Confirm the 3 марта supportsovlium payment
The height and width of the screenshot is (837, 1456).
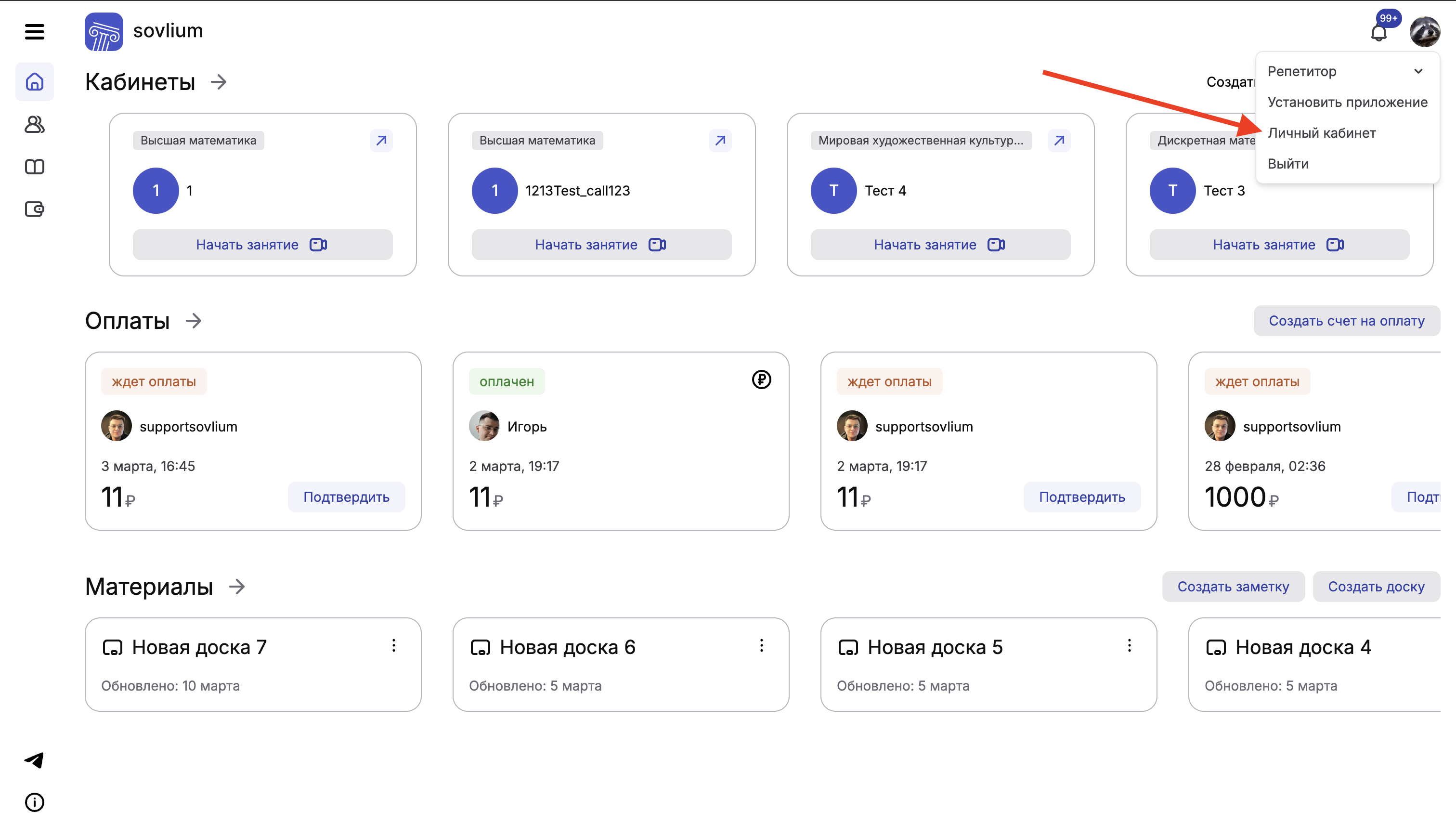(x=346, y=497)
